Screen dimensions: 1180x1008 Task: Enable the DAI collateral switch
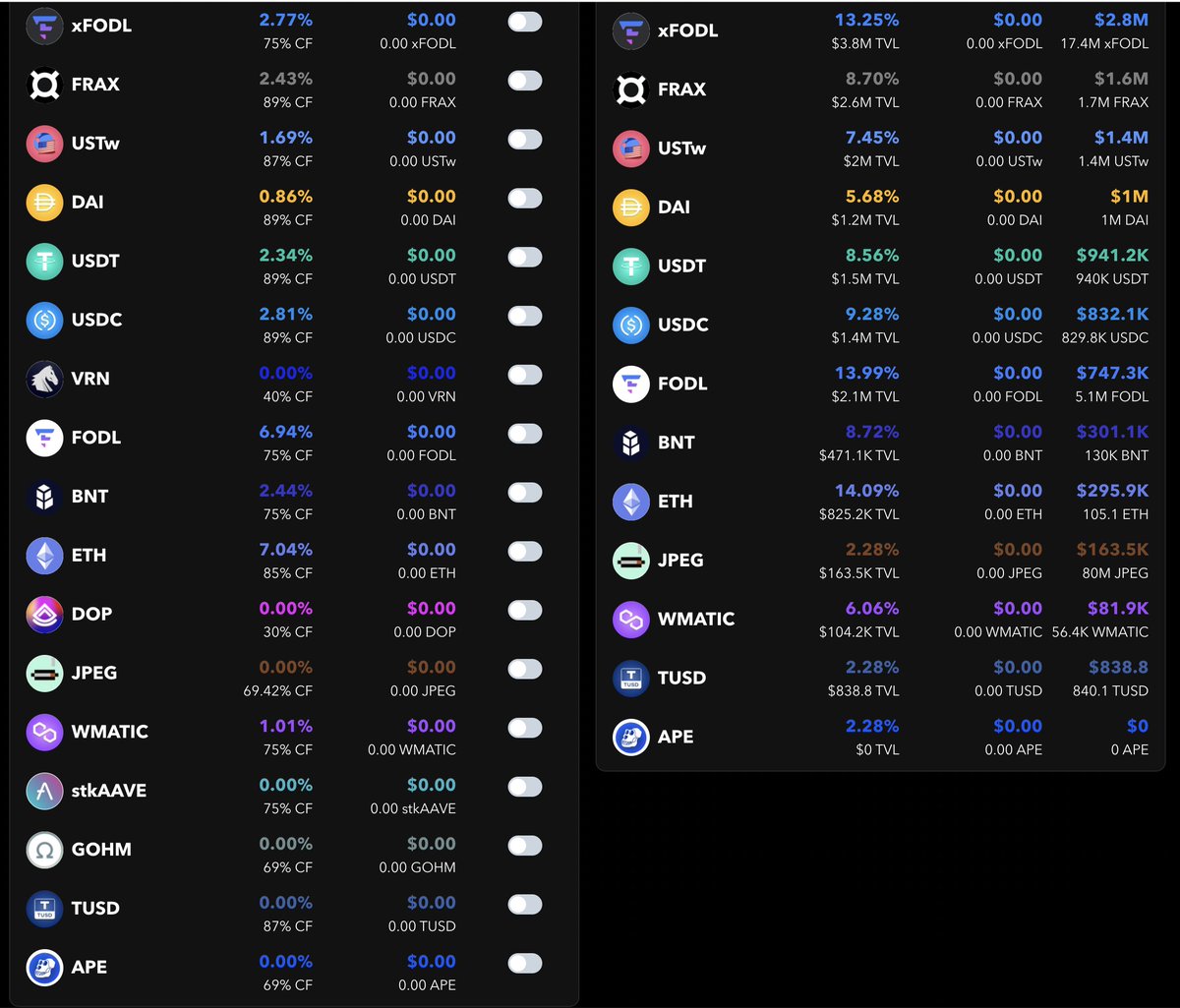tap(525, 199)
